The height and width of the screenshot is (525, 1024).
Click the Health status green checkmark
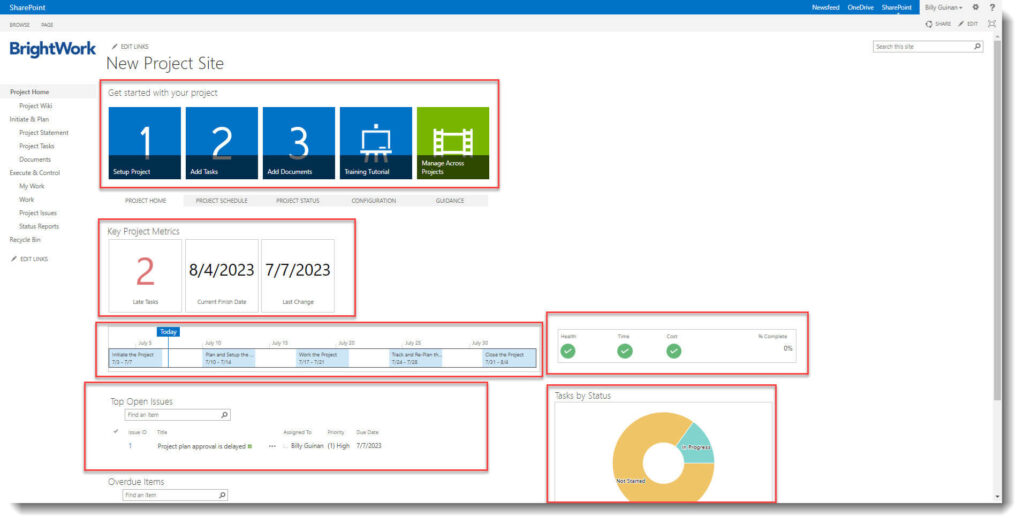click(x=568, y=351)
